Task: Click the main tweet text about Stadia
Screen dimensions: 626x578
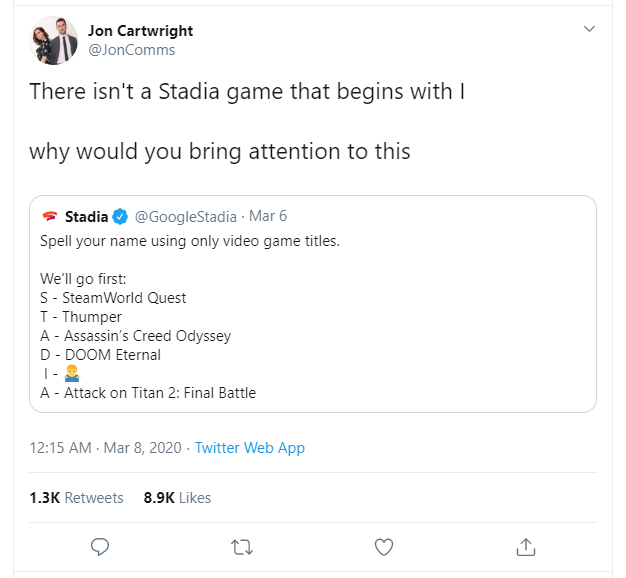Action: [247, 92]
